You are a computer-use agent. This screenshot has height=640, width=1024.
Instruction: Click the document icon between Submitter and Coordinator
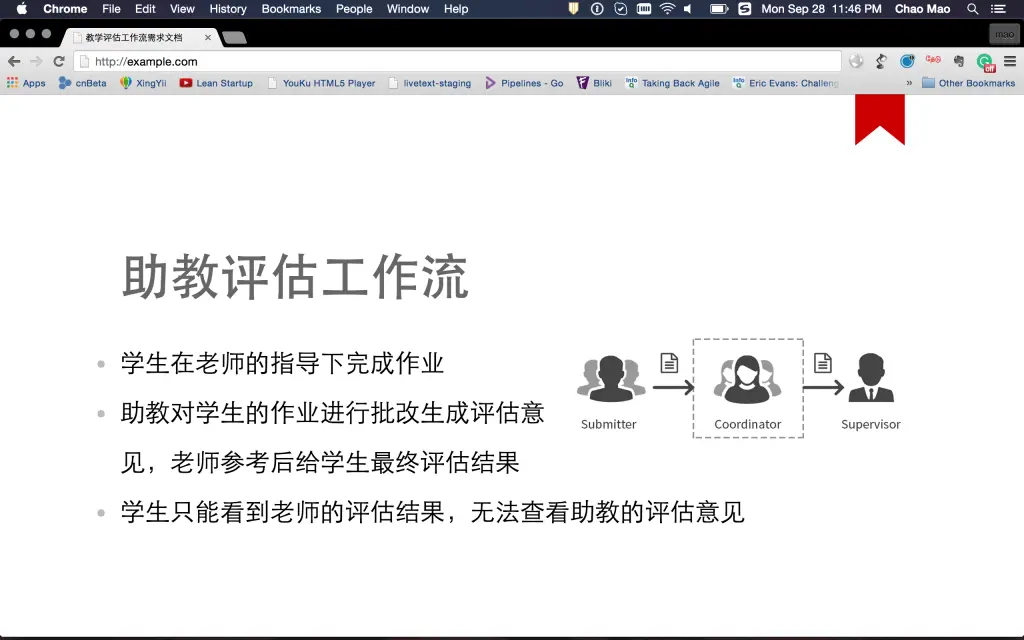tap(669, 363)
